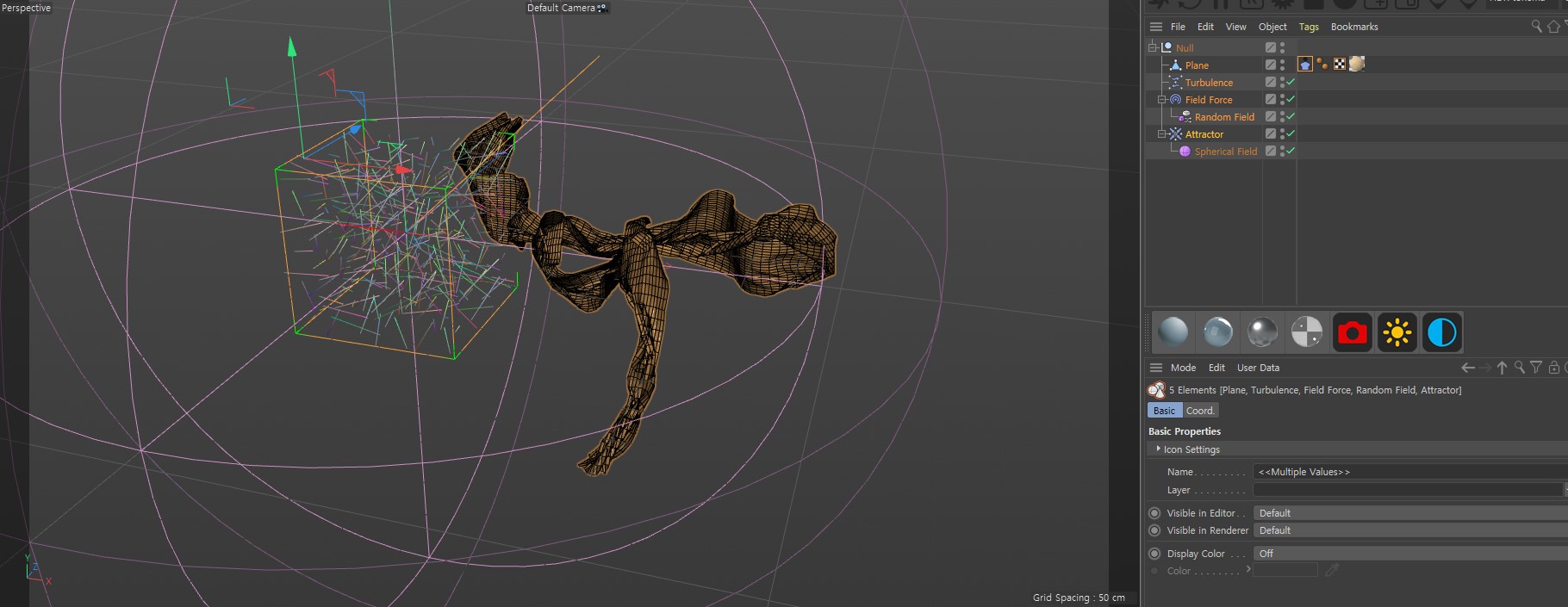Click the color eyedropper icon
The height and width of the screenshot is (607, 1568).
coord(1332,570)
